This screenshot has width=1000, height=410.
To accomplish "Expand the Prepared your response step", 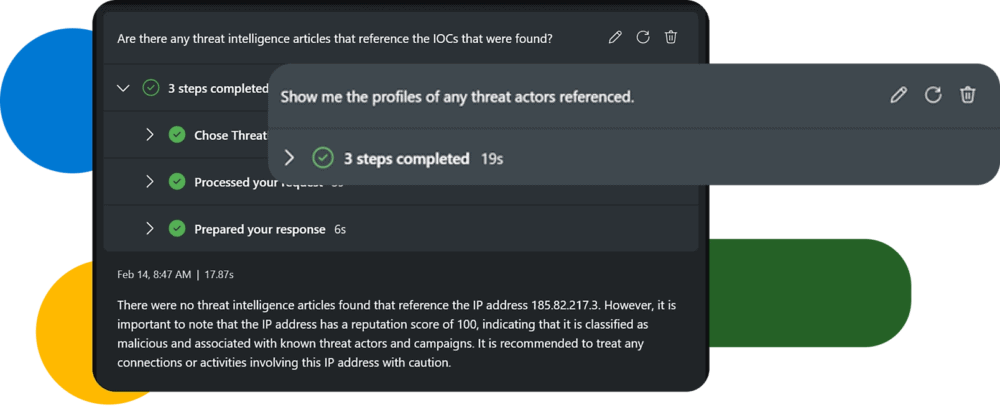I will 150,228.
